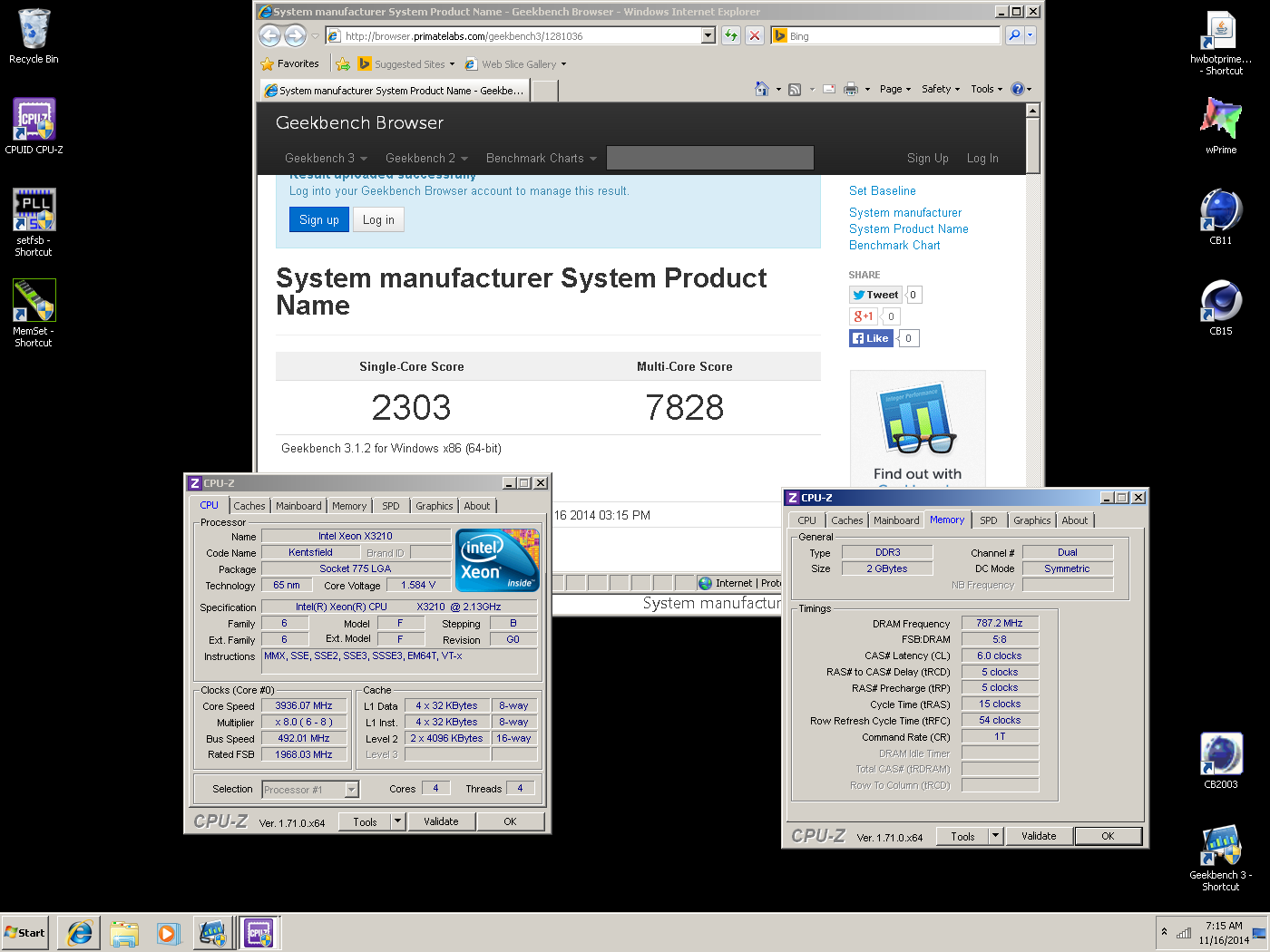Click OK in left CPU-Z window
The image size is (1270, 952).
(x=510, y=821)
